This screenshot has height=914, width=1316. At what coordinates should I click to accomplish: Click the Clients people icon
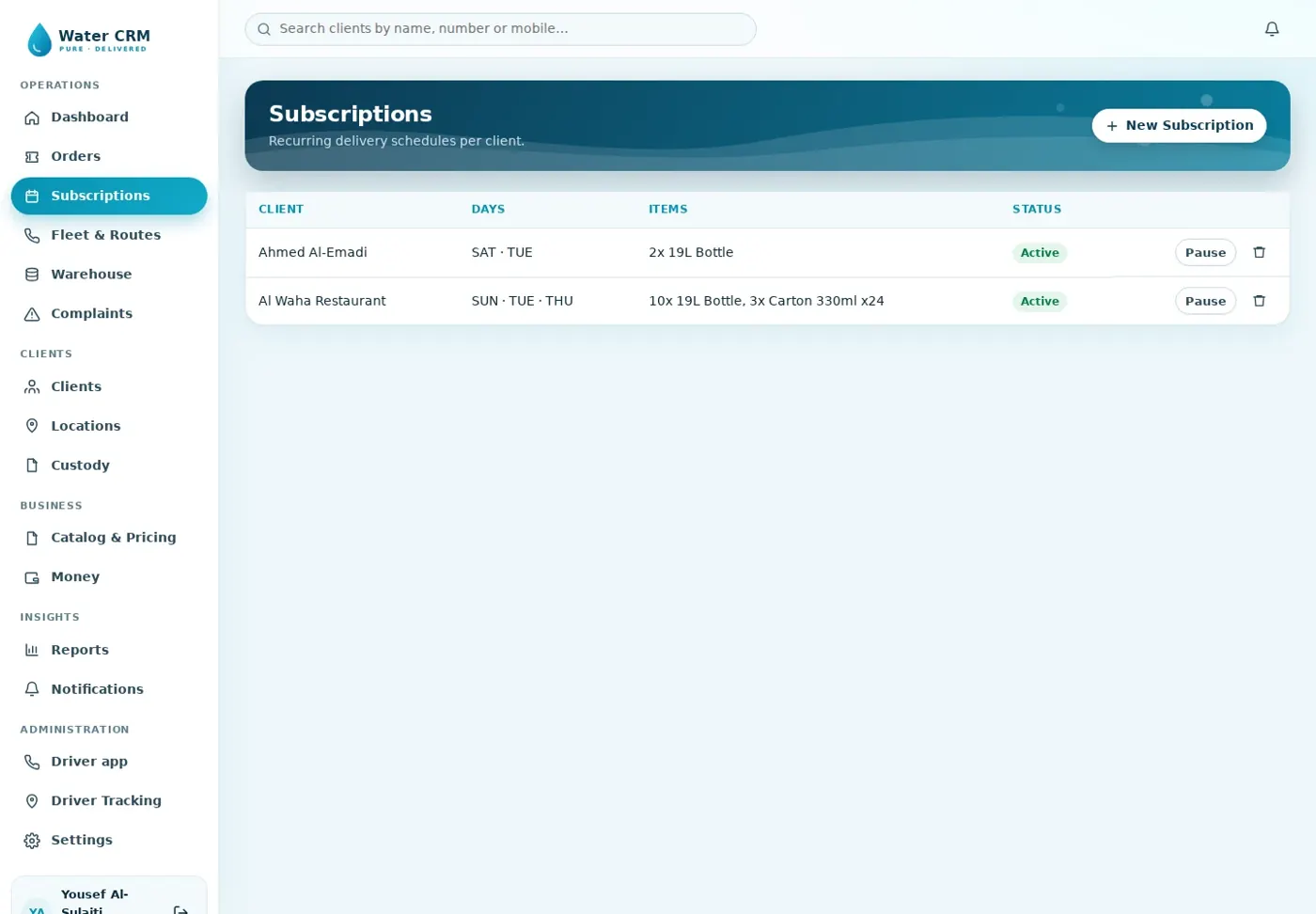click(x=32, y=386)
